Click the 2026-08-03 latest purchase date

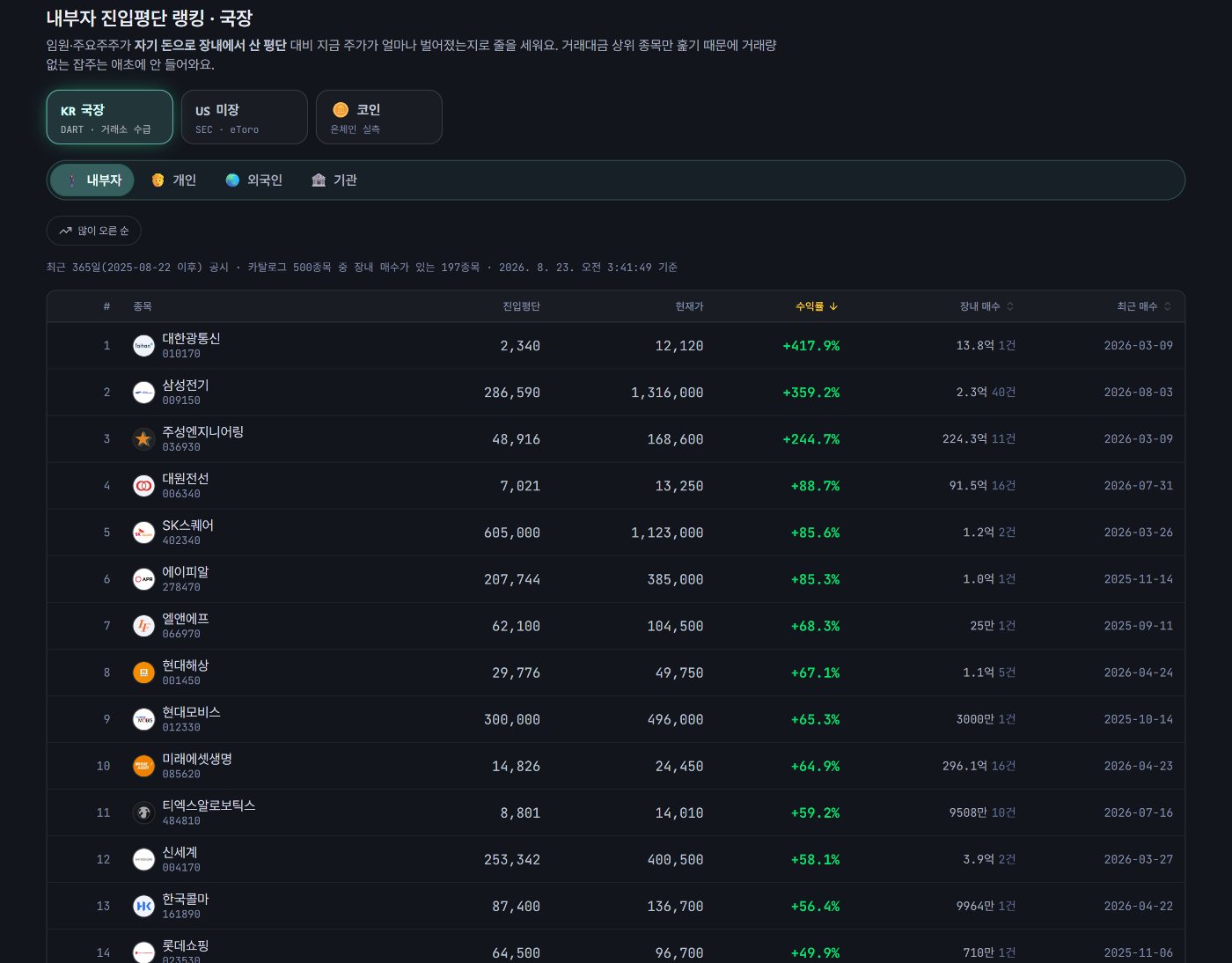point(1139,393)
